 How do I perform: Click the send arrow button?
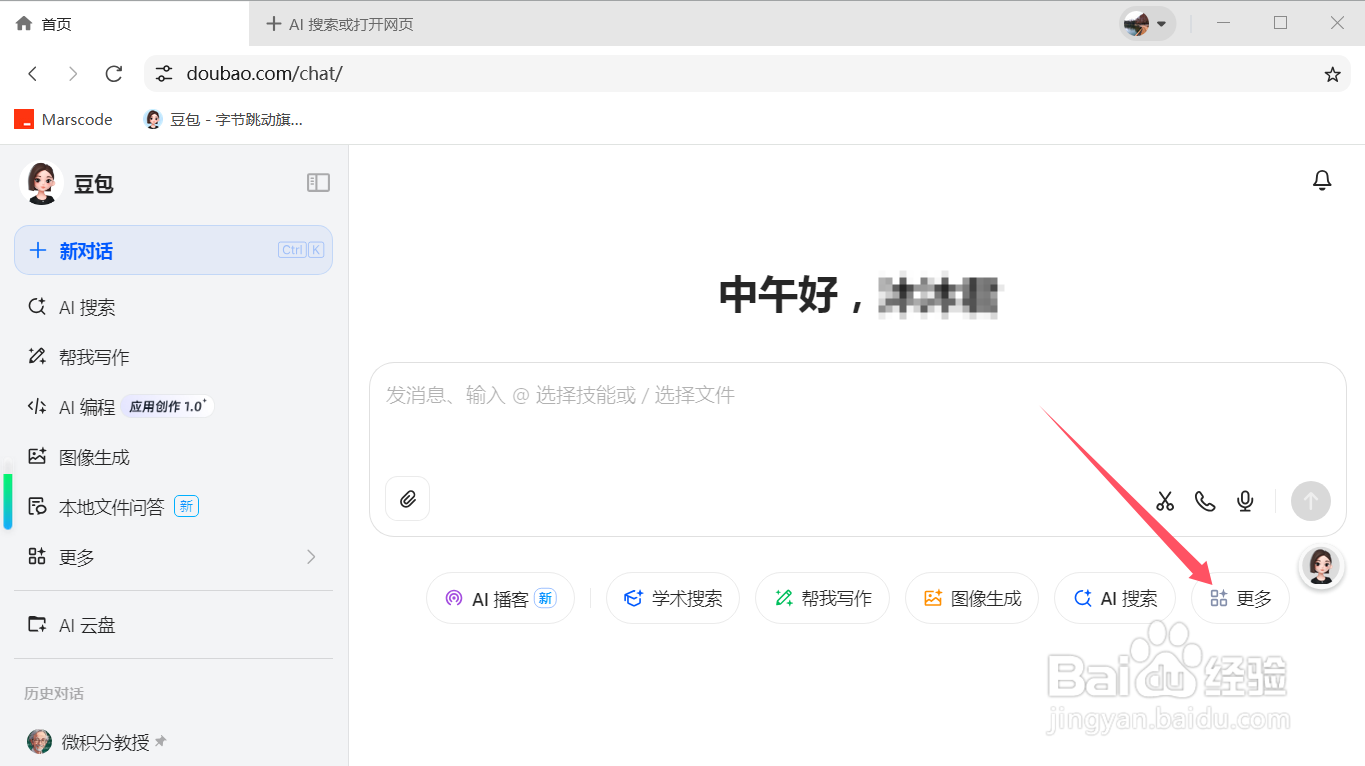click(x=1310, y=501)
